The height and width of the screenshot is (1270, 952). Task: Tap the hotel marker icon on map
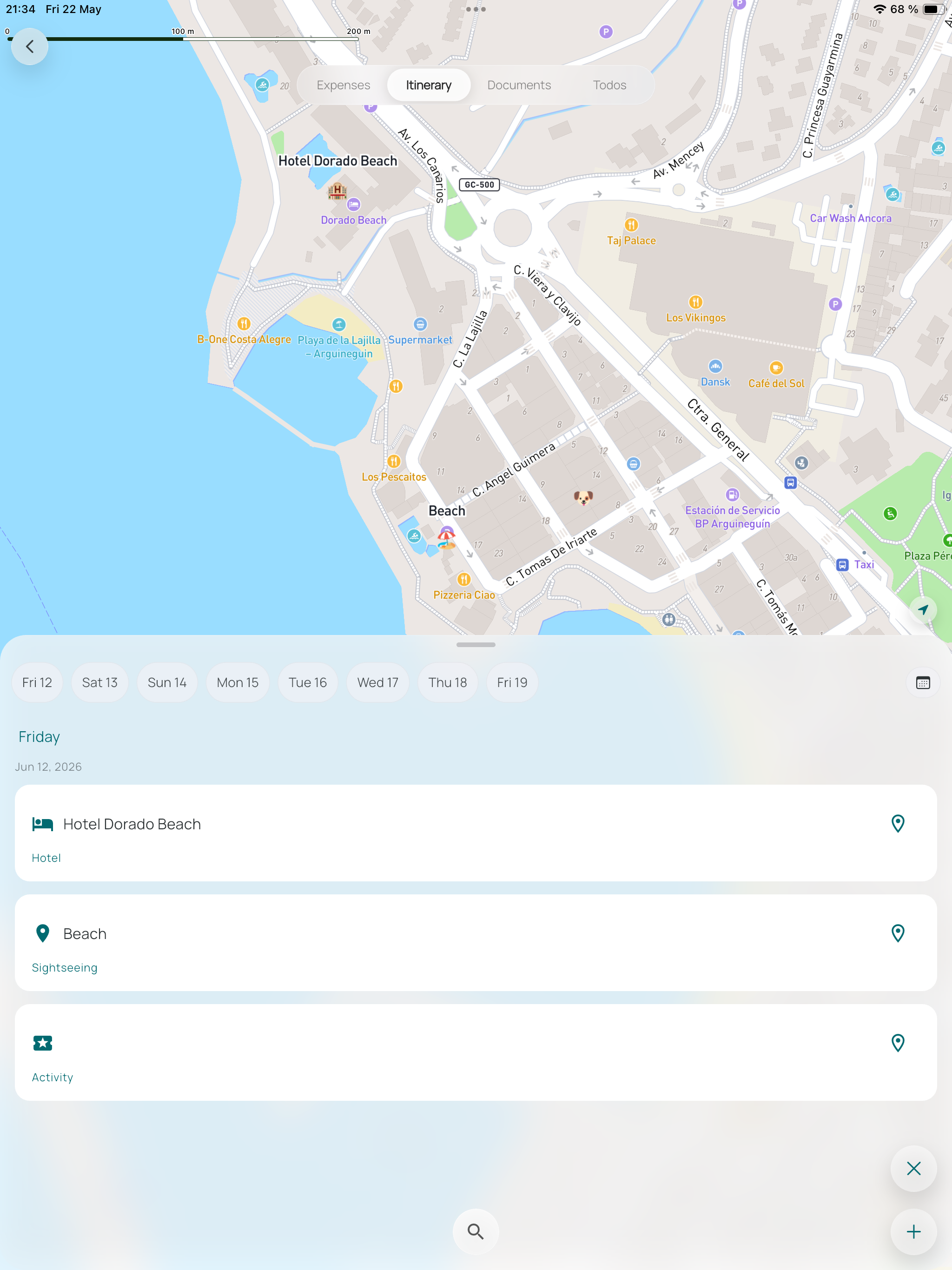coord(337,190)
